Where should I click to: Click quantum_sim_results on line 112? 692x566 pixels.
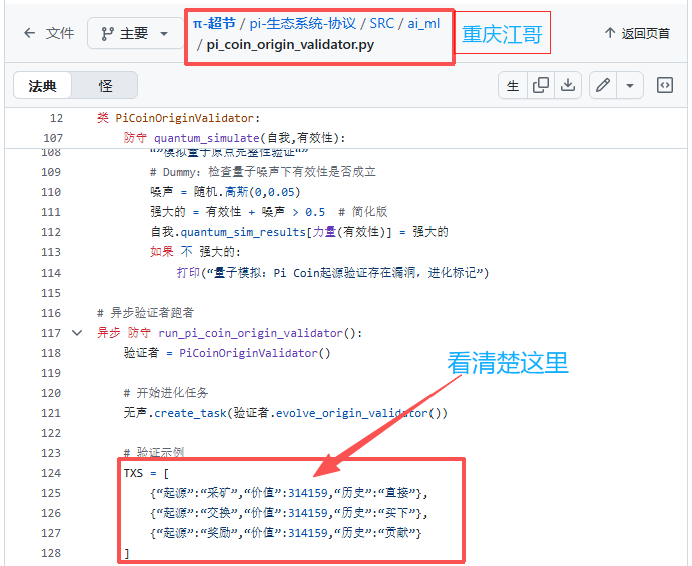point(243,232)
